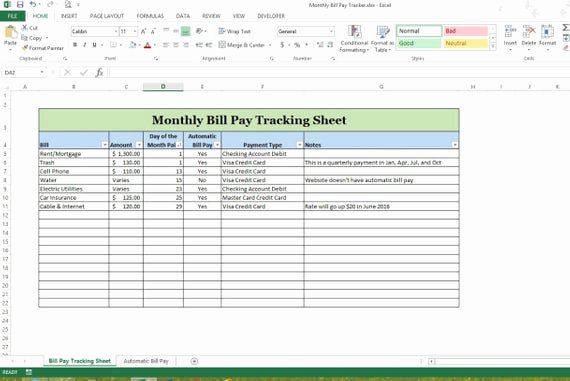
Task: Open Bill column filter dropdown
Action: (x=105, y=145)
